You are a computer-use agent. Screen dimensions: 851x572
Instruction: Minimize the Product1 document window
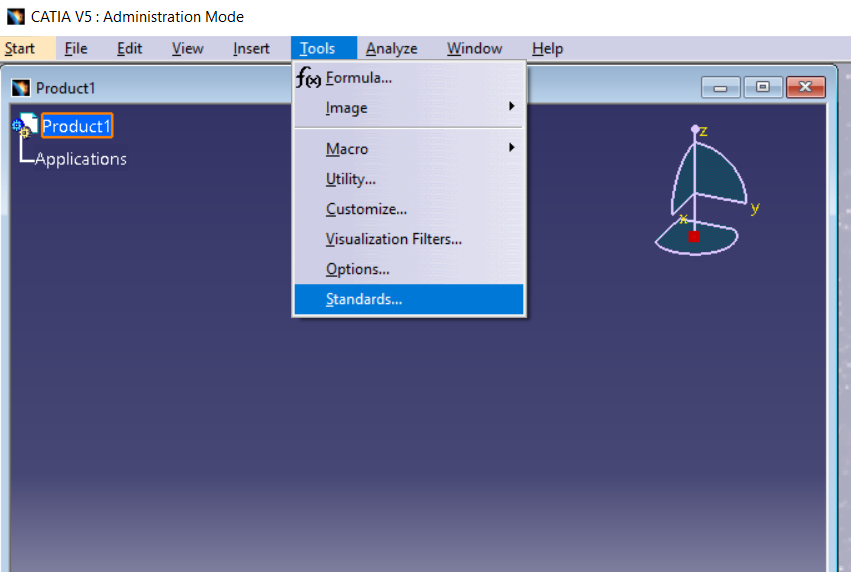pyautogui.click(x=720, y=87)
